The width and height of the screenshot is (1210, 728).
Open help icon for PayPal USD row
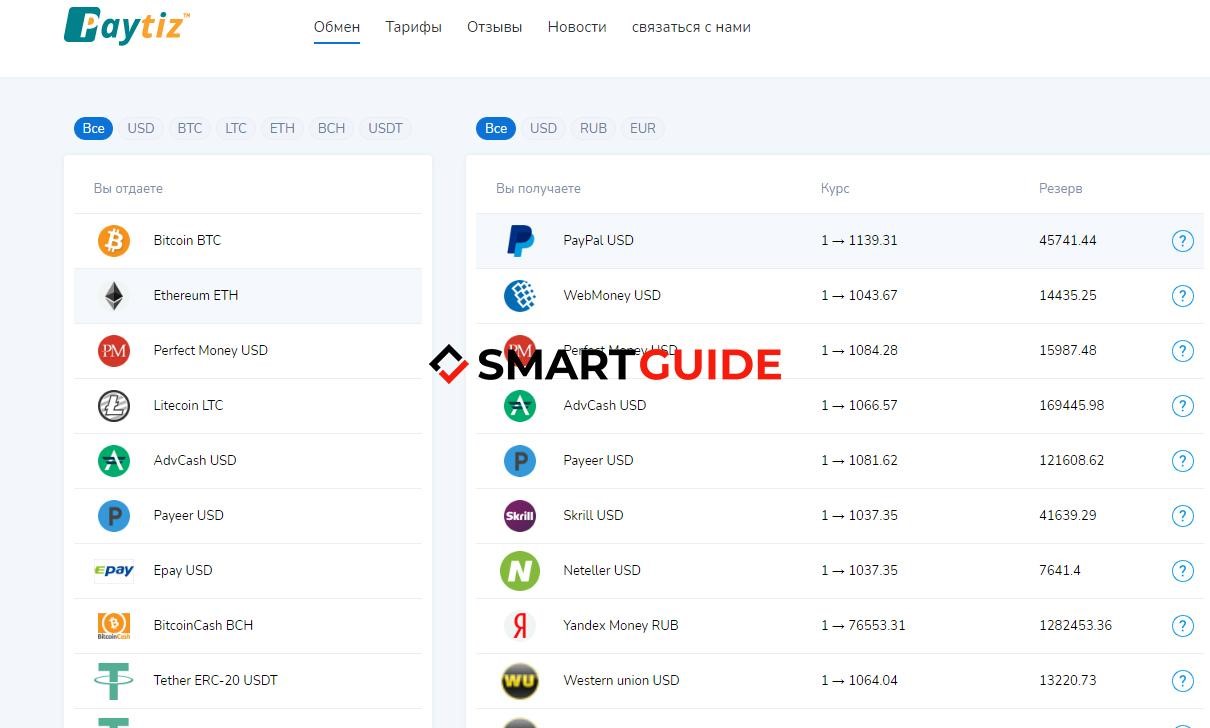(x=1182, y=241)
